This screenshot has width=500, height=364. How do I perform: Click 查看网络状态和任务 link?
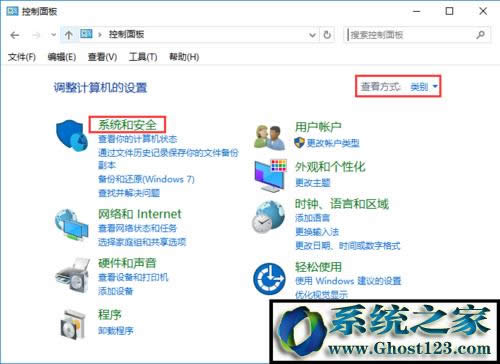pyautogui.click(x=137, y=228)
